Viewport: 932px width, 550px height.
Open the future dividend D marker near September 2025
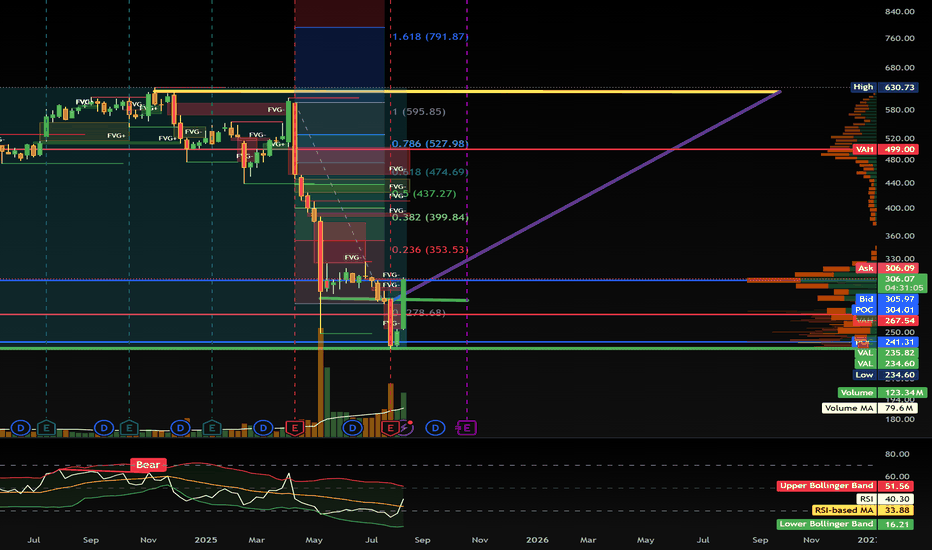coord(435,428)
